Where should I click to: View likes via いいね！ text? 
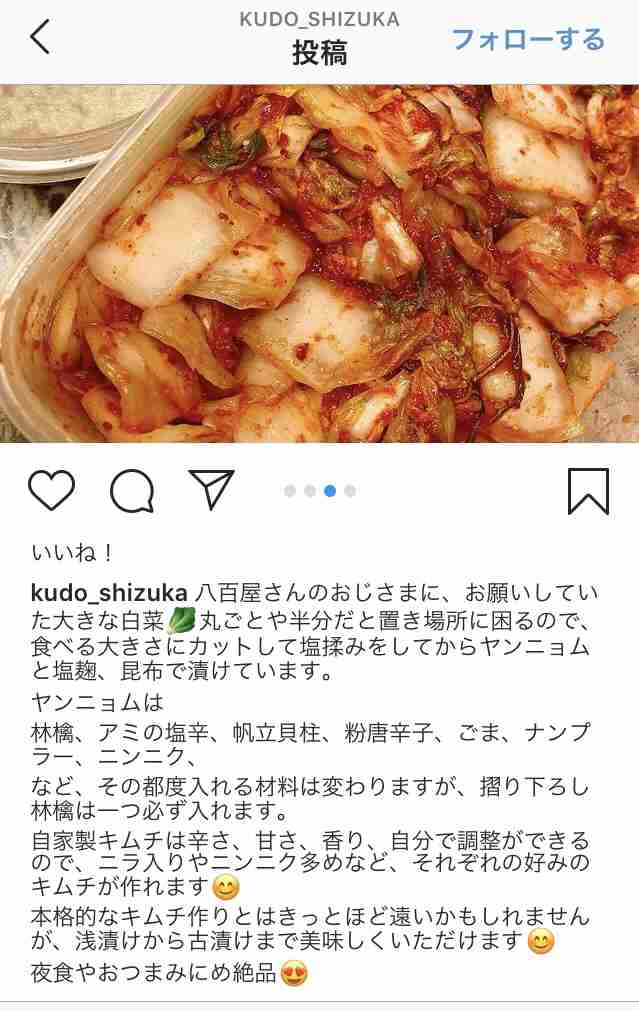[x=72, y=553]
